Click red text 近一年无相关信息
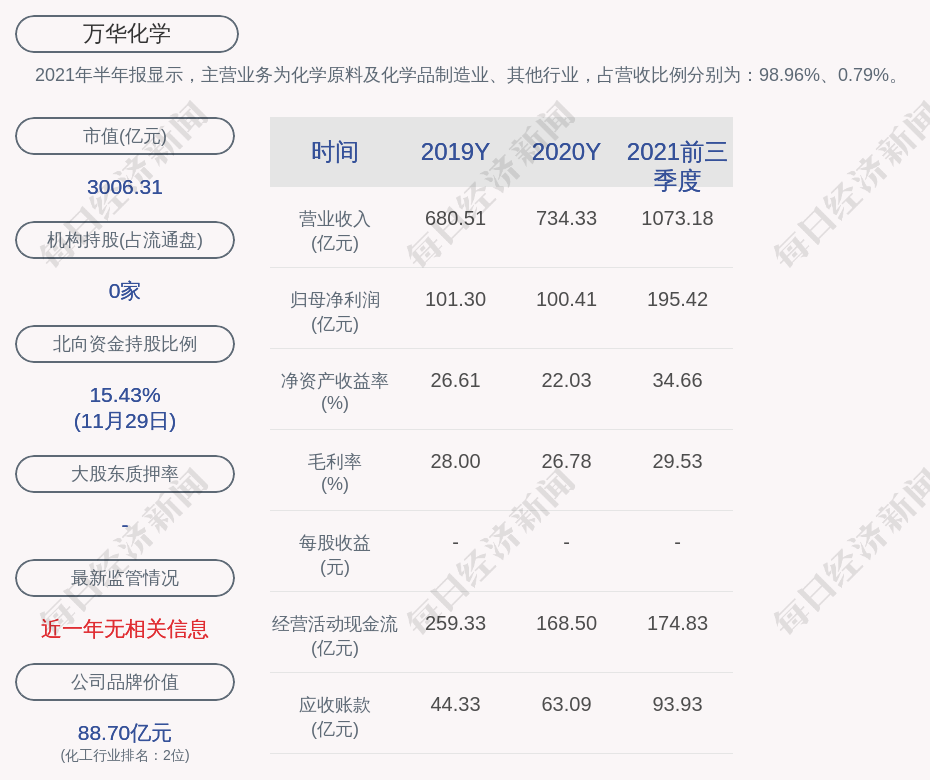Viewport: 930px width, 780px height. [x=125, y=629]
